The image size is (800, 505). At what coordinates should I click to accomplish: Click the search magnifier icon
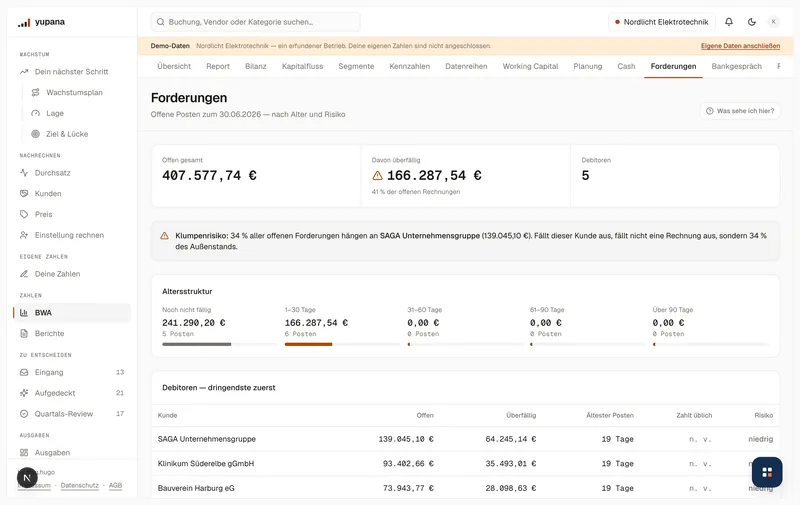161,22
